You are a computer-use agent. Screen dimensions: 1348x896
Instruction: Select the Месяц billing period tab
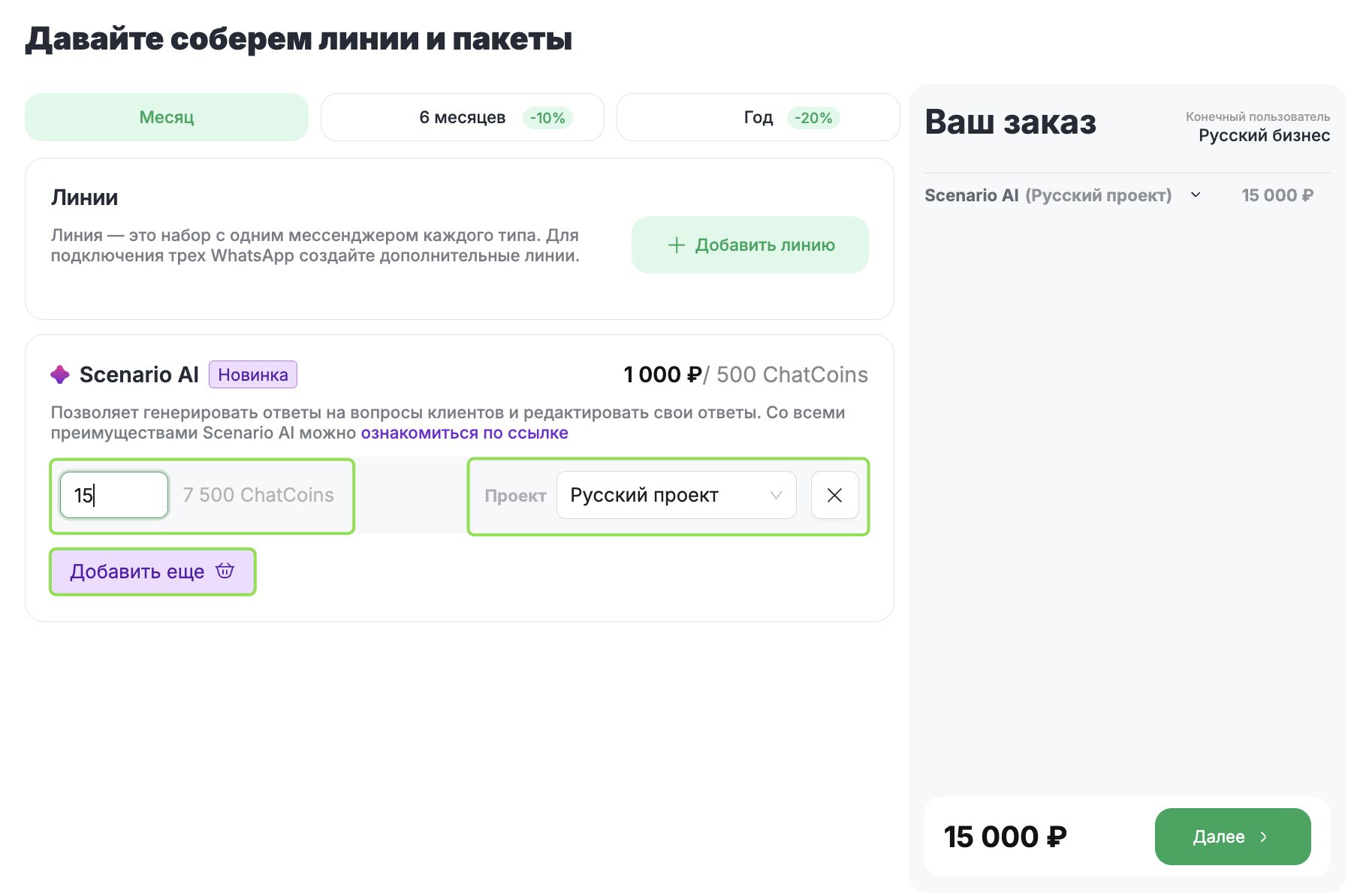pyautogui.click(x=167, y=117)
